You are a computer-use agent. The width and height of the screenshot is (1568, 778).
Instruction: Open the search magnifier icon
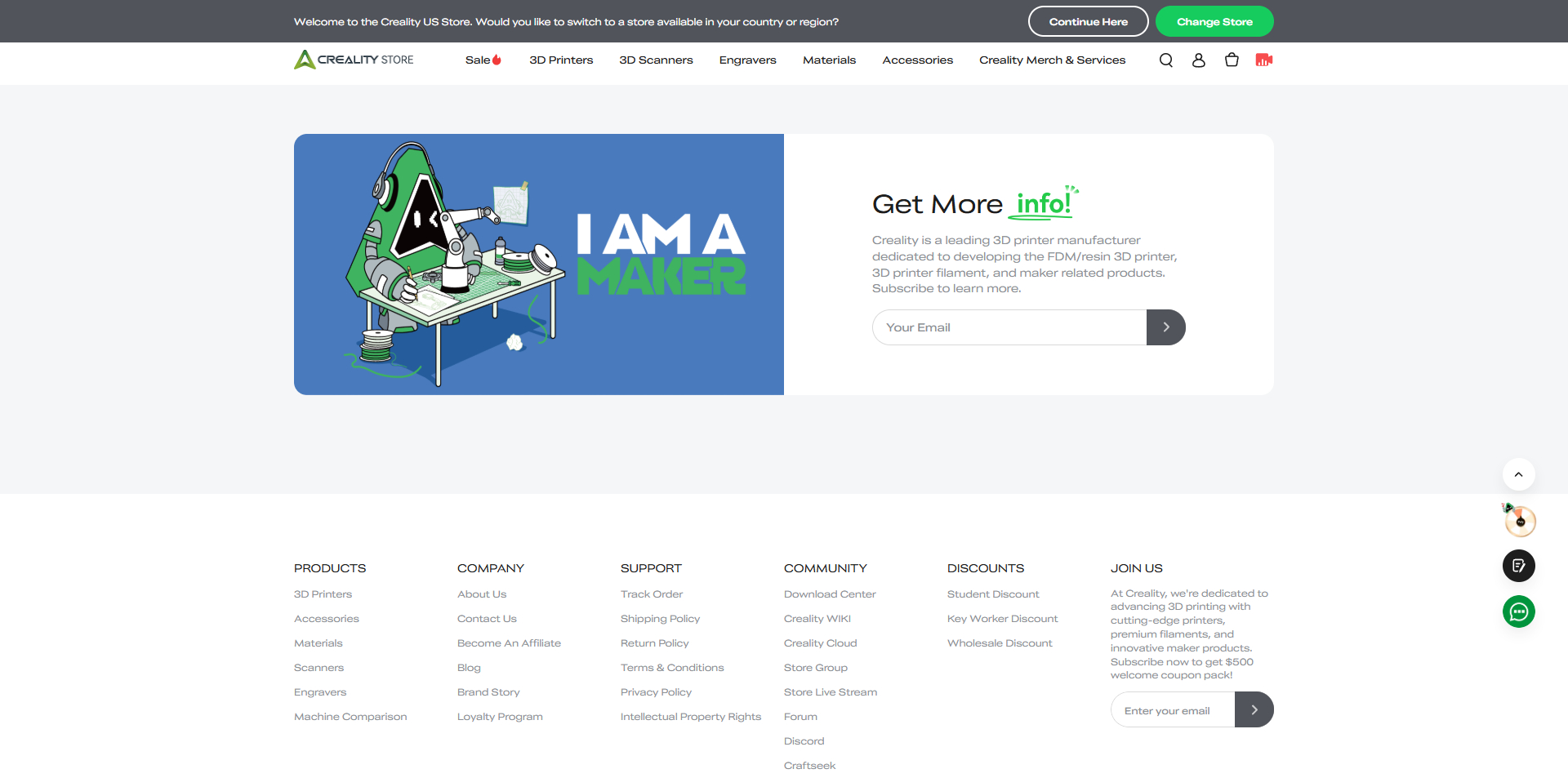pyautogui.click(x=1166, y=60)
